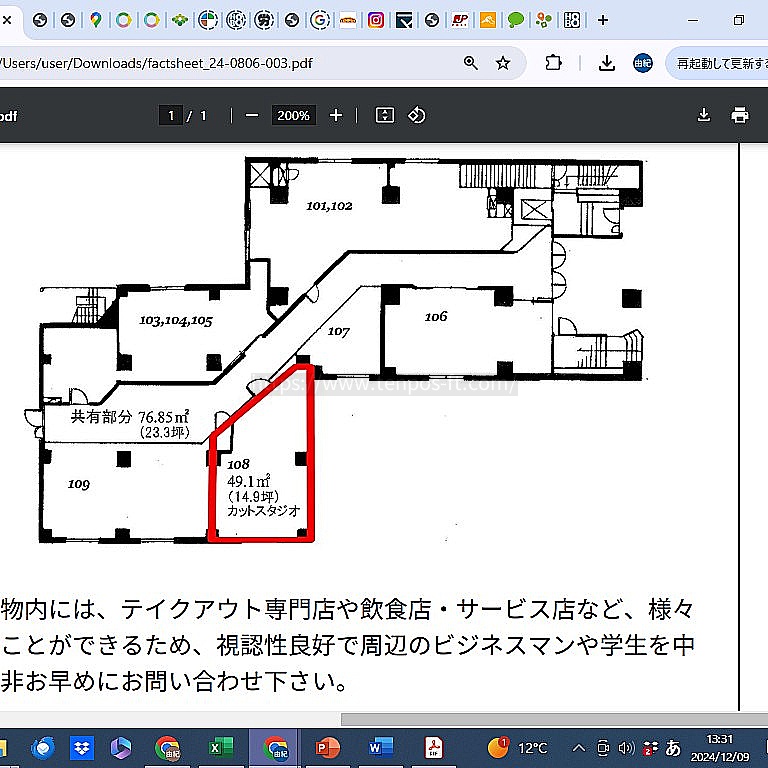768x768 pixels.
Task: Expand the system tray hidden icons chevron
Action: 578,748
